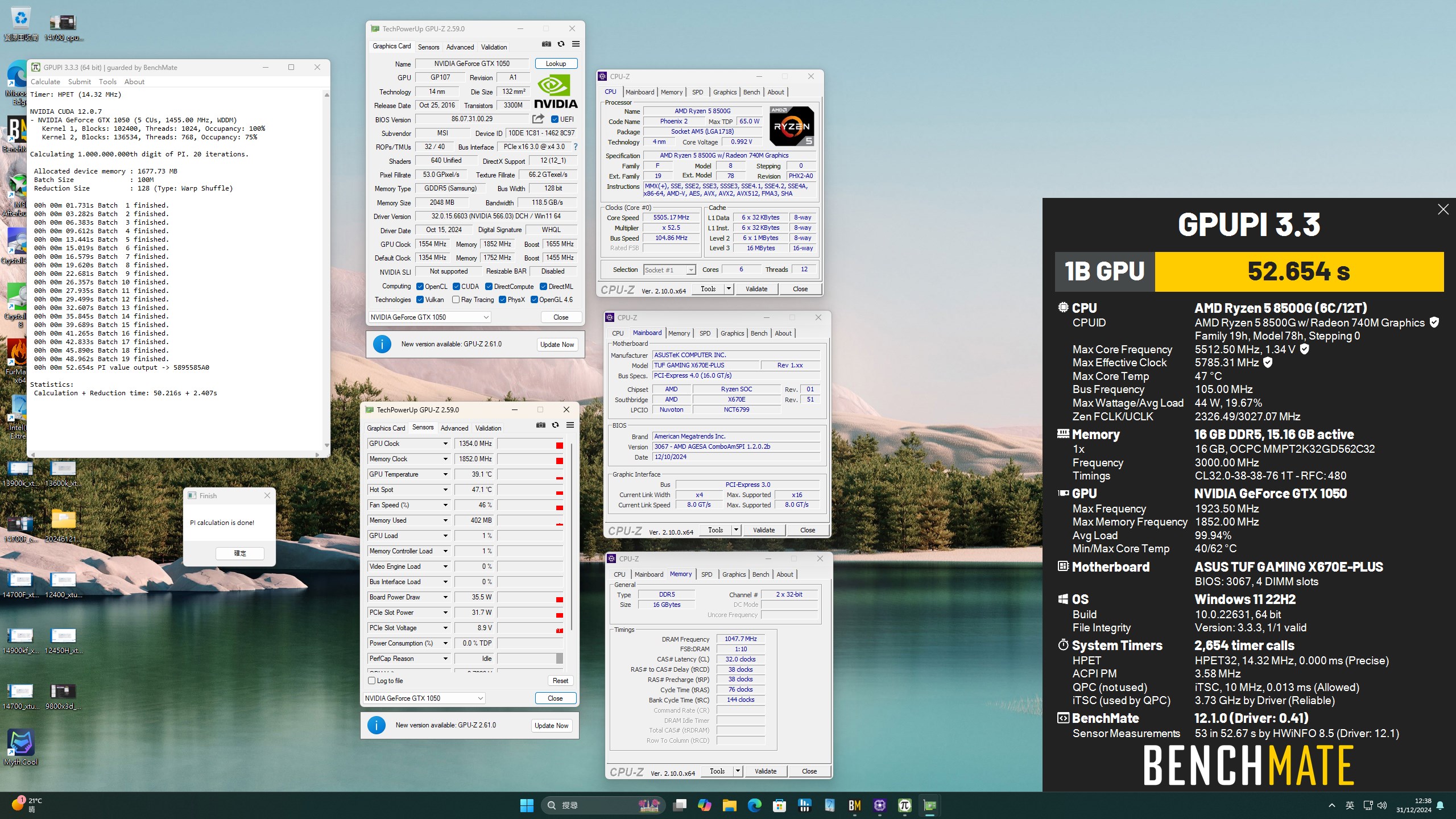The width and height of the screenshot is (1456, 819).
Task: Click the refresh icon in GPU-Z Sensors window
Action: pos(555,425)
